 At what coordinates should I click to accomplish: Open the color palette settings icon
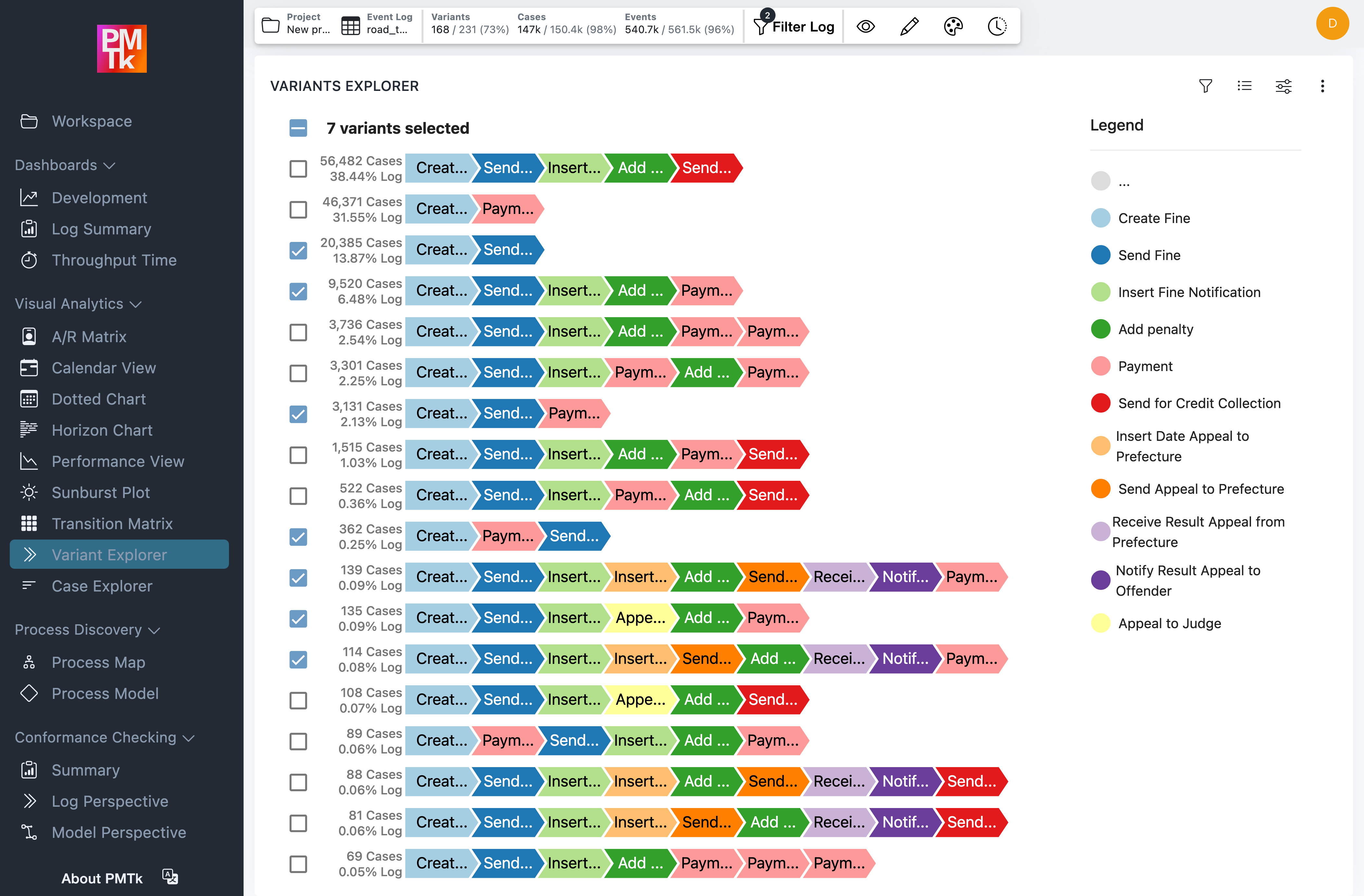[953, 26]
